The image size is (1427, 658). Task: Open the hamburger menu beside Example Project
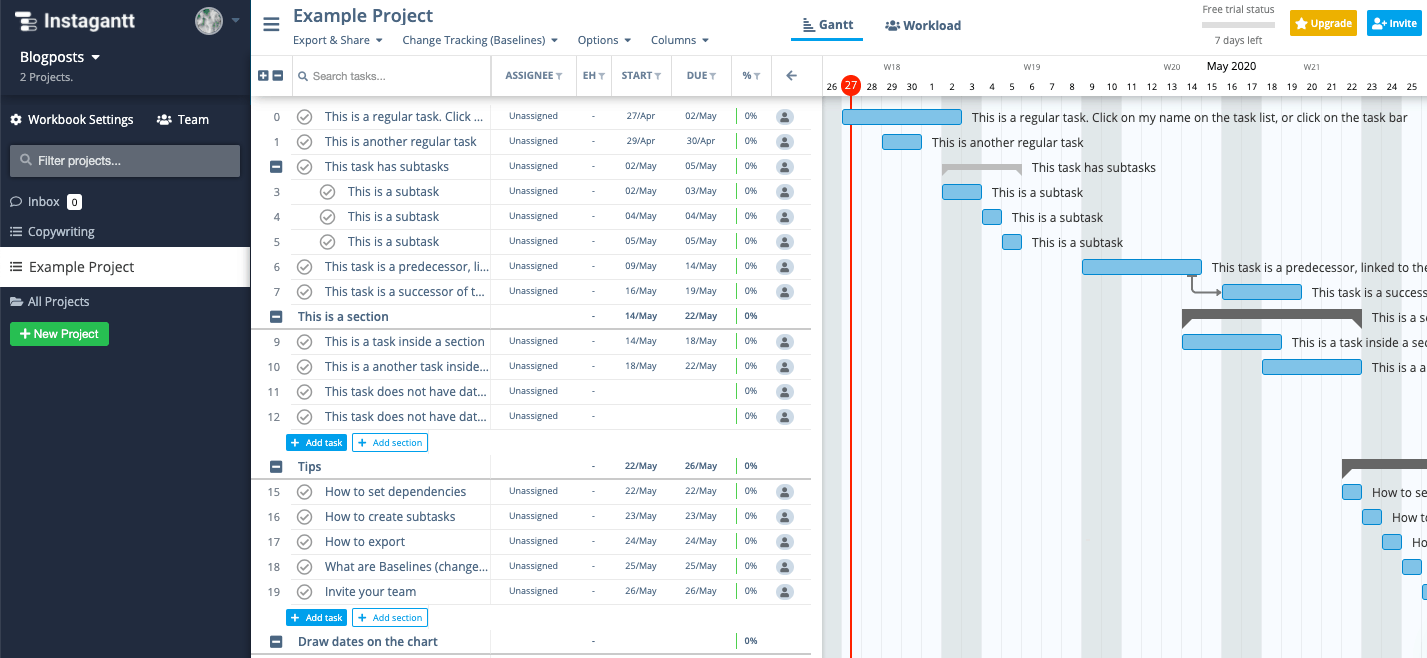[271, 24]
